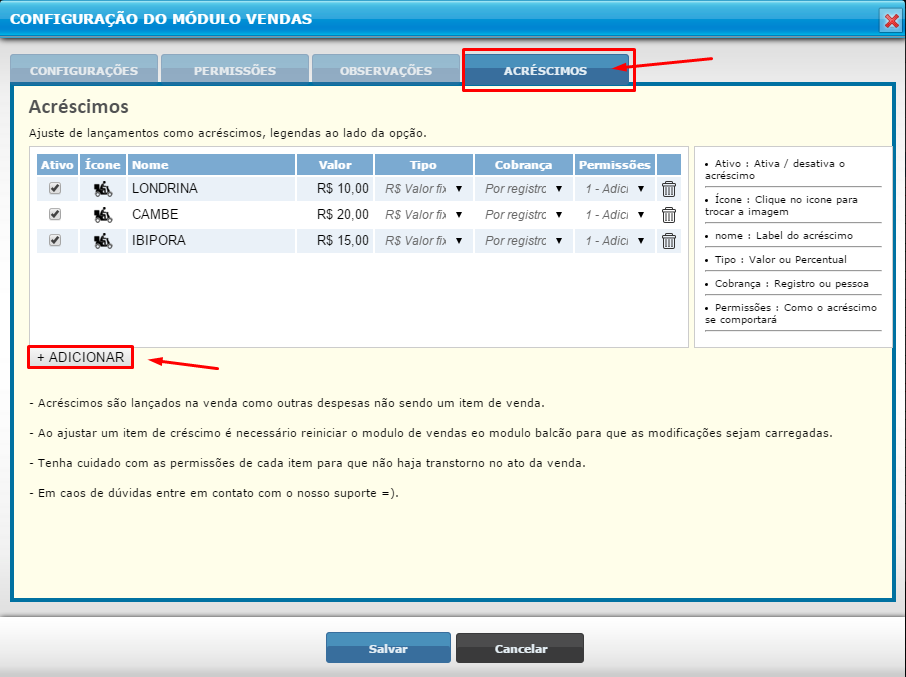Open the Permissões tab

point(235,70)
